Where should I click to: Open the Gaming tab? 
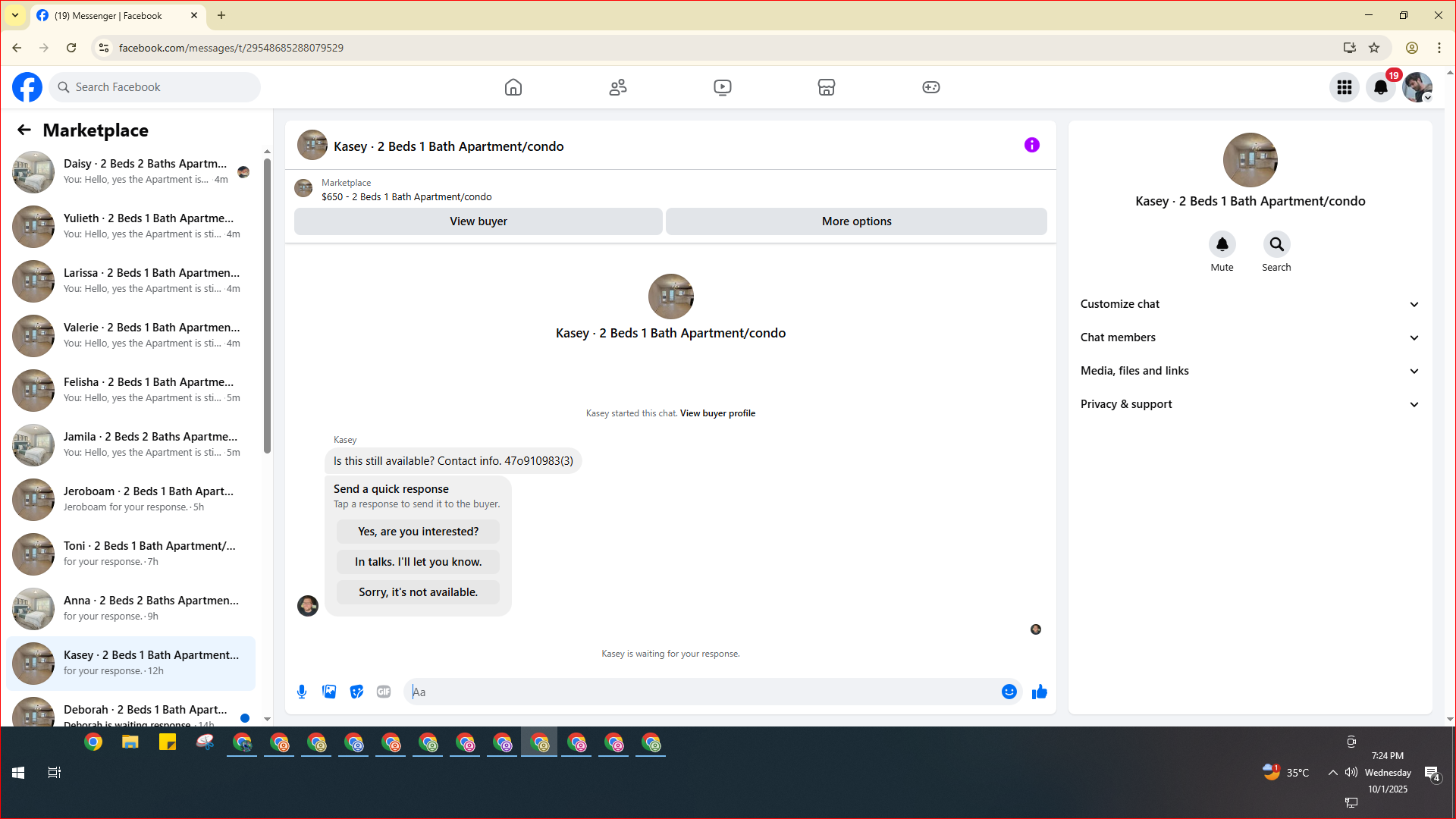click(931, 87)
